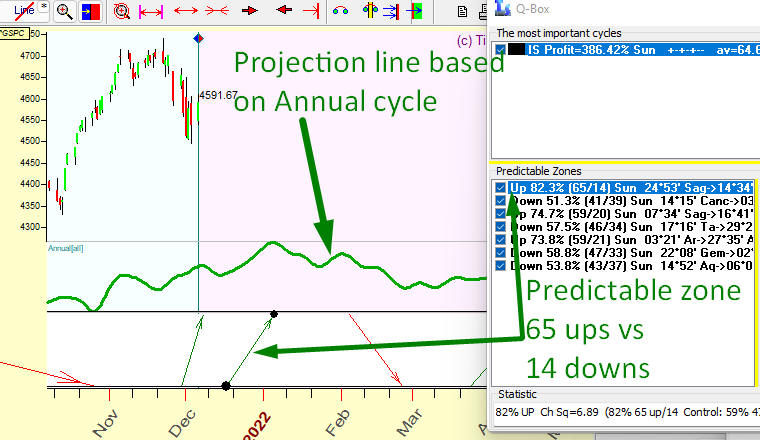Image resolution: width=760 pixels, height=440 pixels.
Task: Click the red arrow-to-bar end icon
Action: 311,11
